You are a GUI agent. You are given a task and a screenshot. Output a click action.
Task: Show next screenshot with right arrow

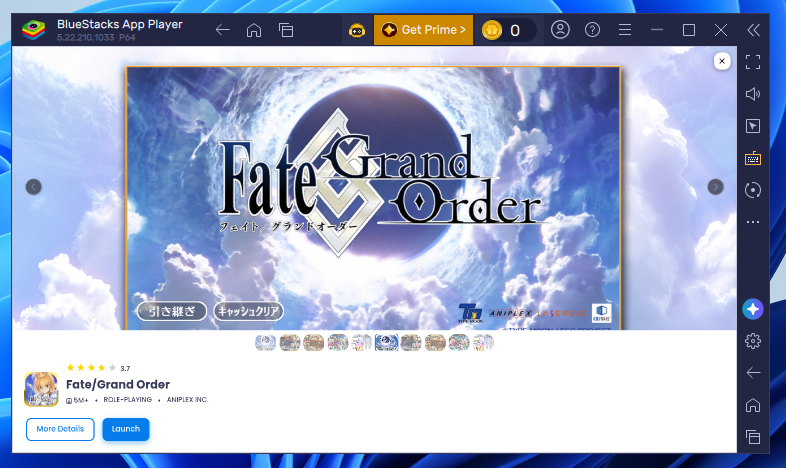pyautogui.click(x=715, y=187)
